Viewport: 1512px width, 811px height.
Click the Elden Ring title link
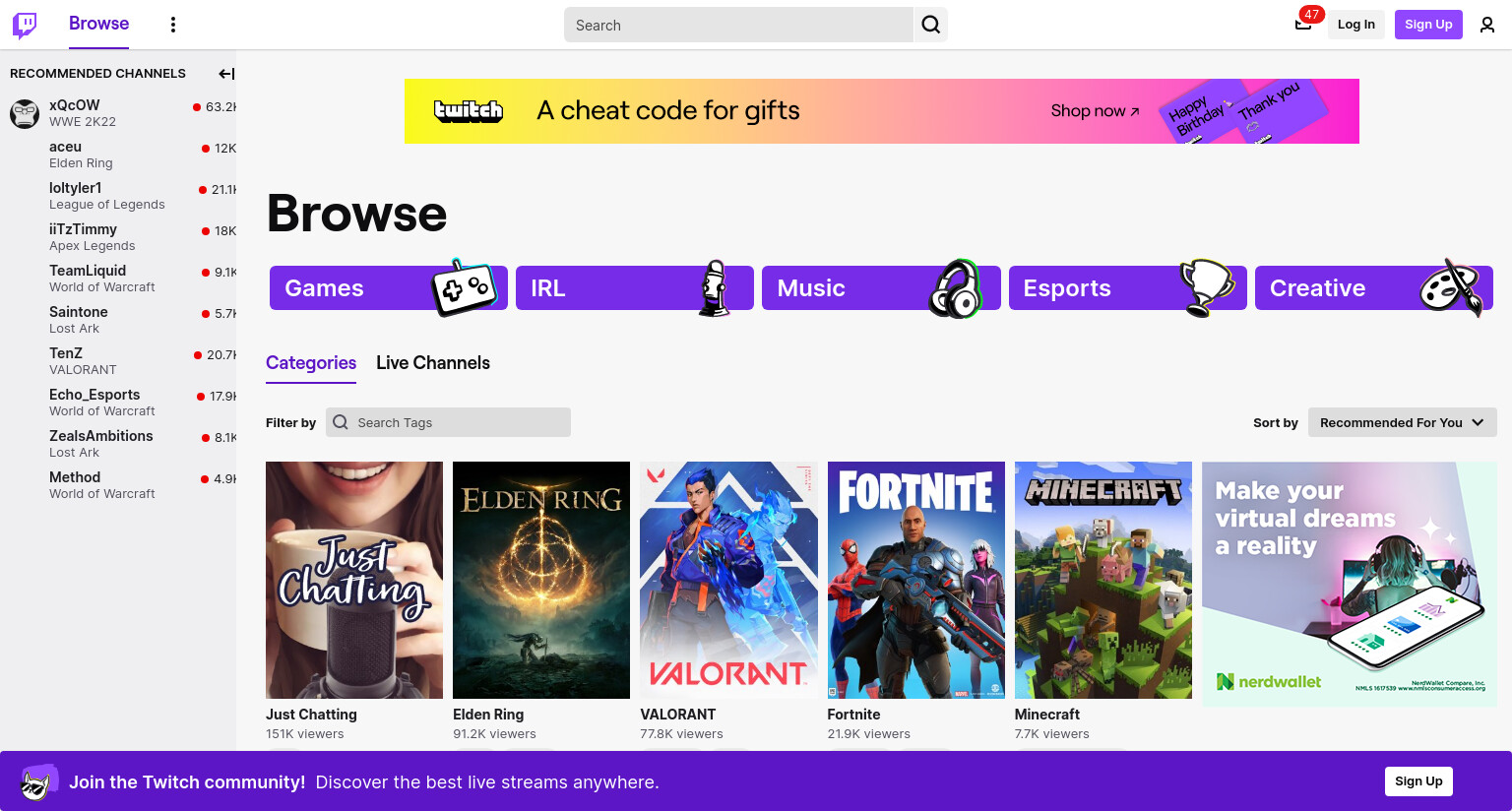pyautogui.click(x=488, y=715)
